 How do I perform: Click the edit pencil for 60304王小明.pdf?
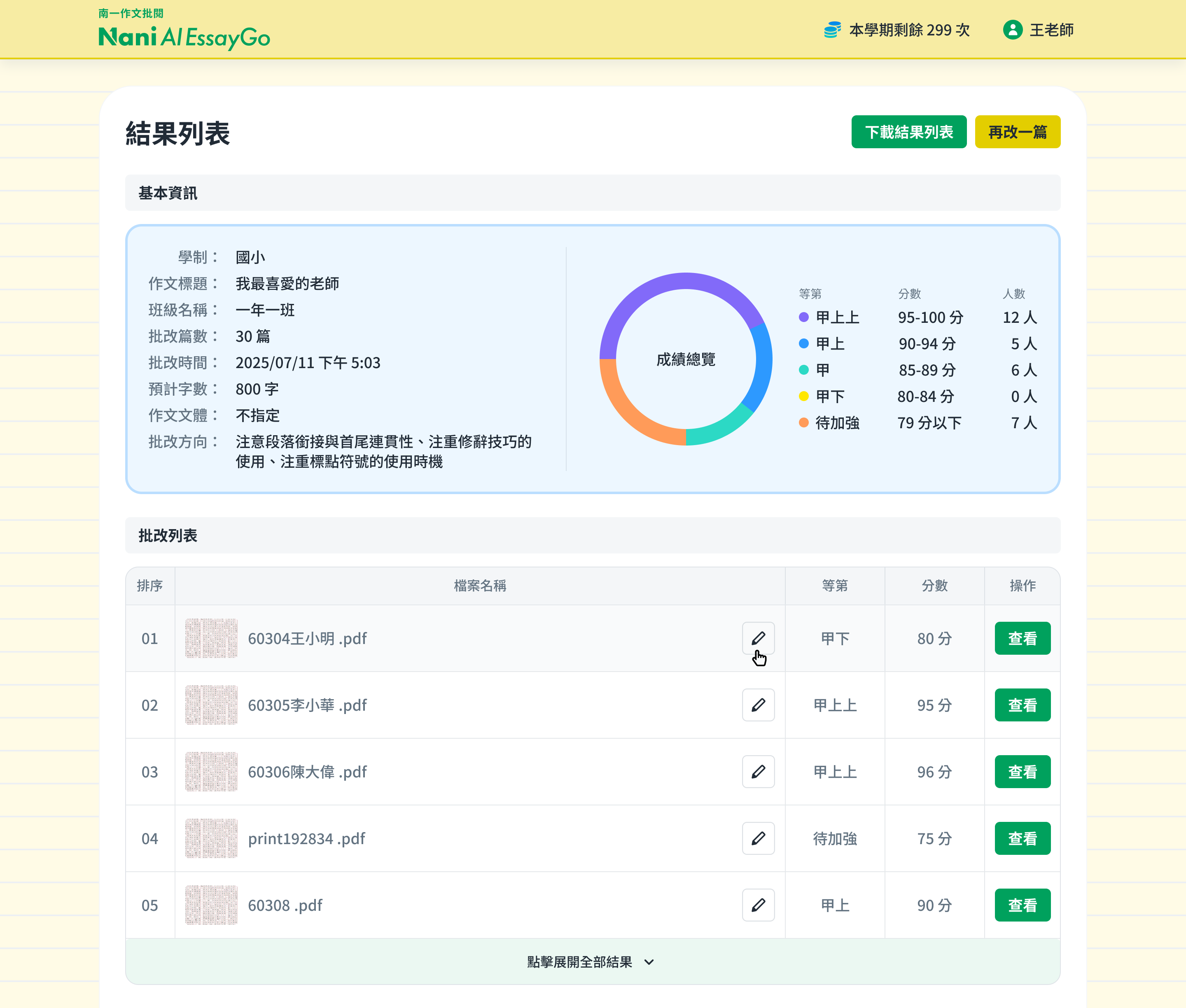(758, 638)
